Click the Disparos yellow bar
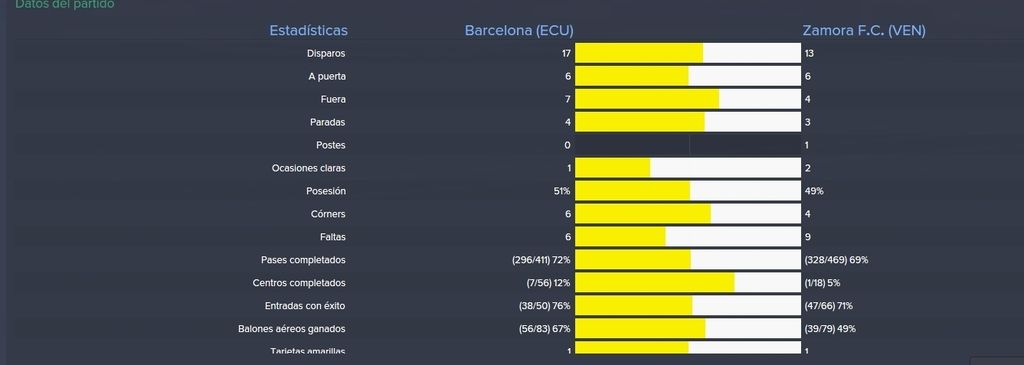This screenshot has height=365, width=1024. click(x=639, y=54)
